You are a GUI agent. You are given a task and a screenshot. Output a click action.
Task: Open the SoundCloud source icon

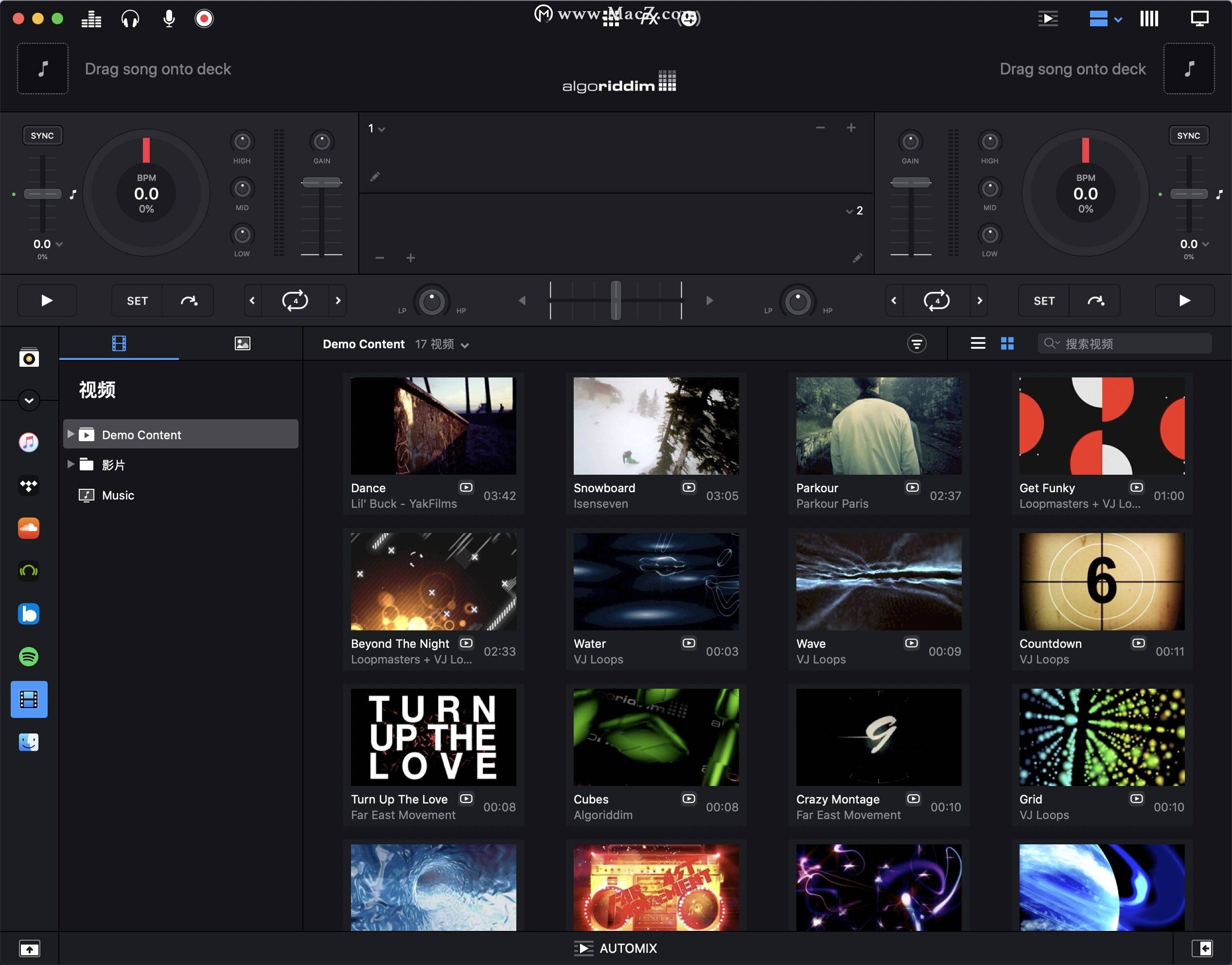[x=29, y=528]
